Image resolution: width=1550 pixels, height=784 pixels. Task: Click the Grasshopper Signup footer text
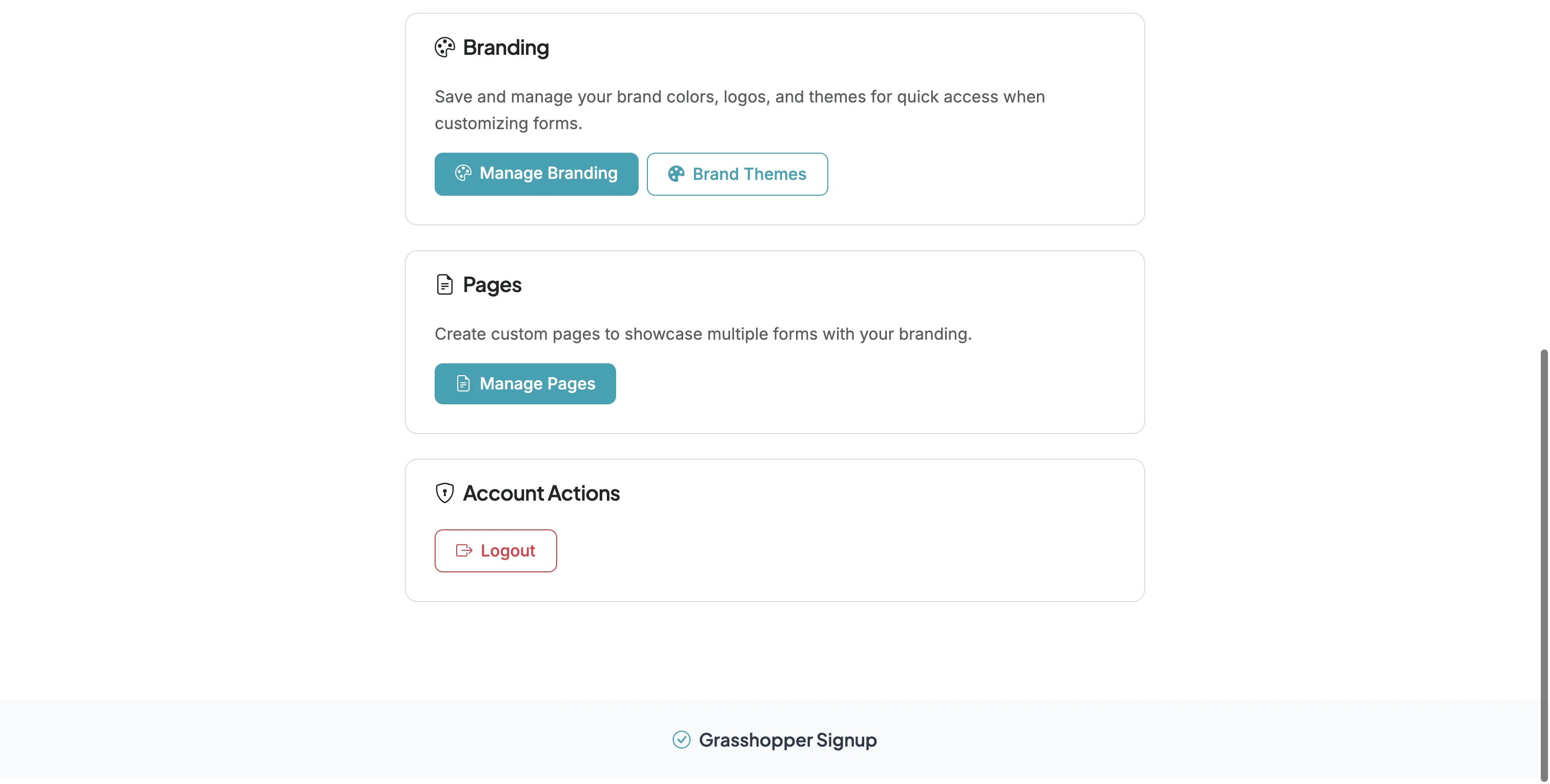tap(787, 740)
